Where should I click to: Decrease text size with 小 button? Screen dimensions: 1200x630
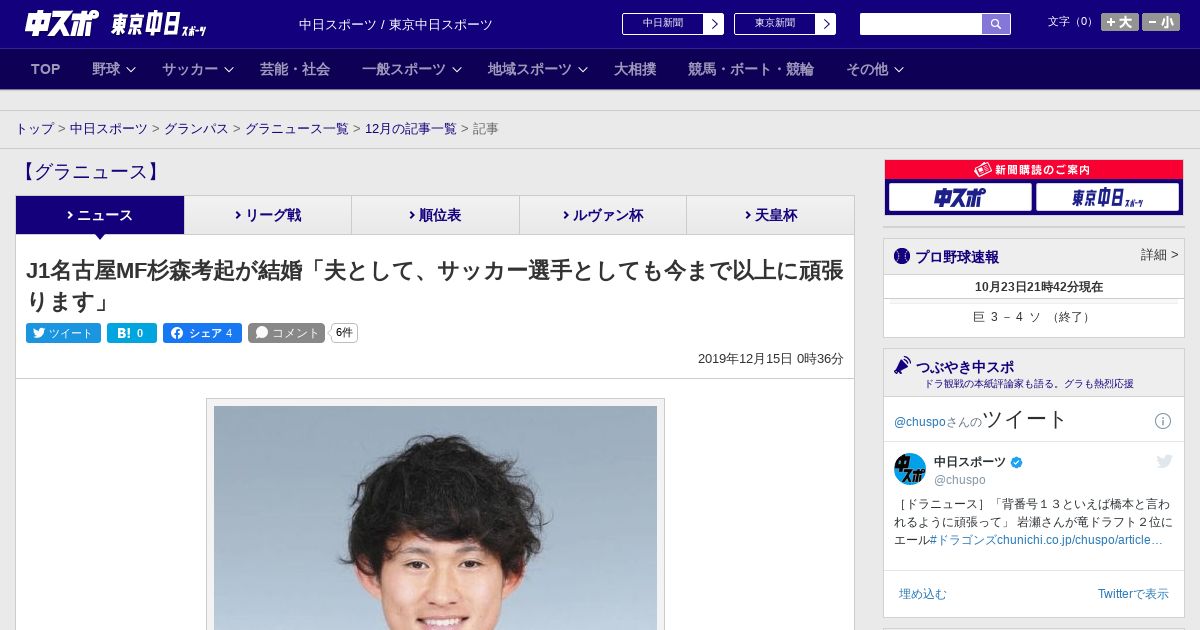1161,22
